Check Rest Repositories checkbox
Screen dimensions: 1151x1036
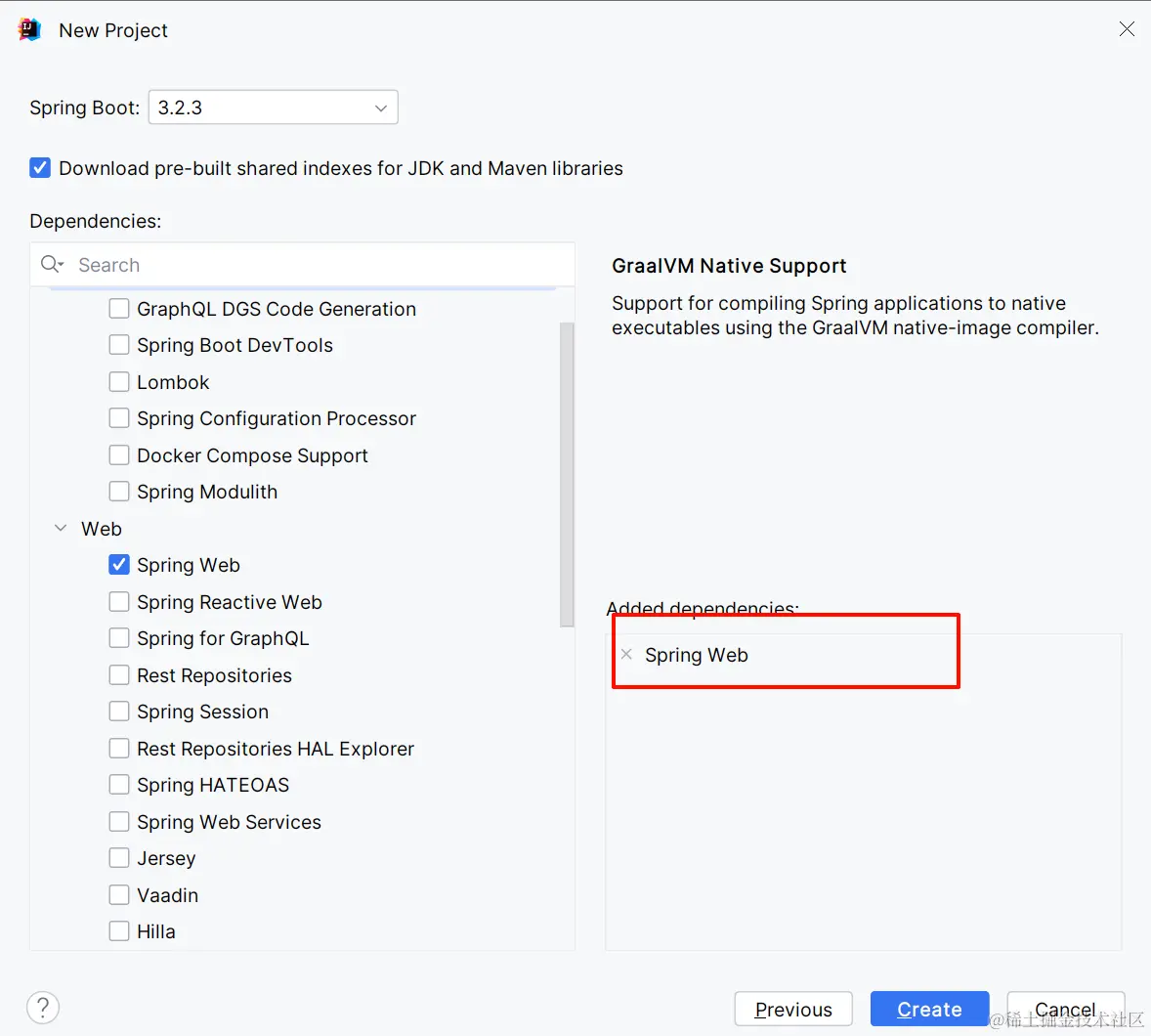coord(119,674)
